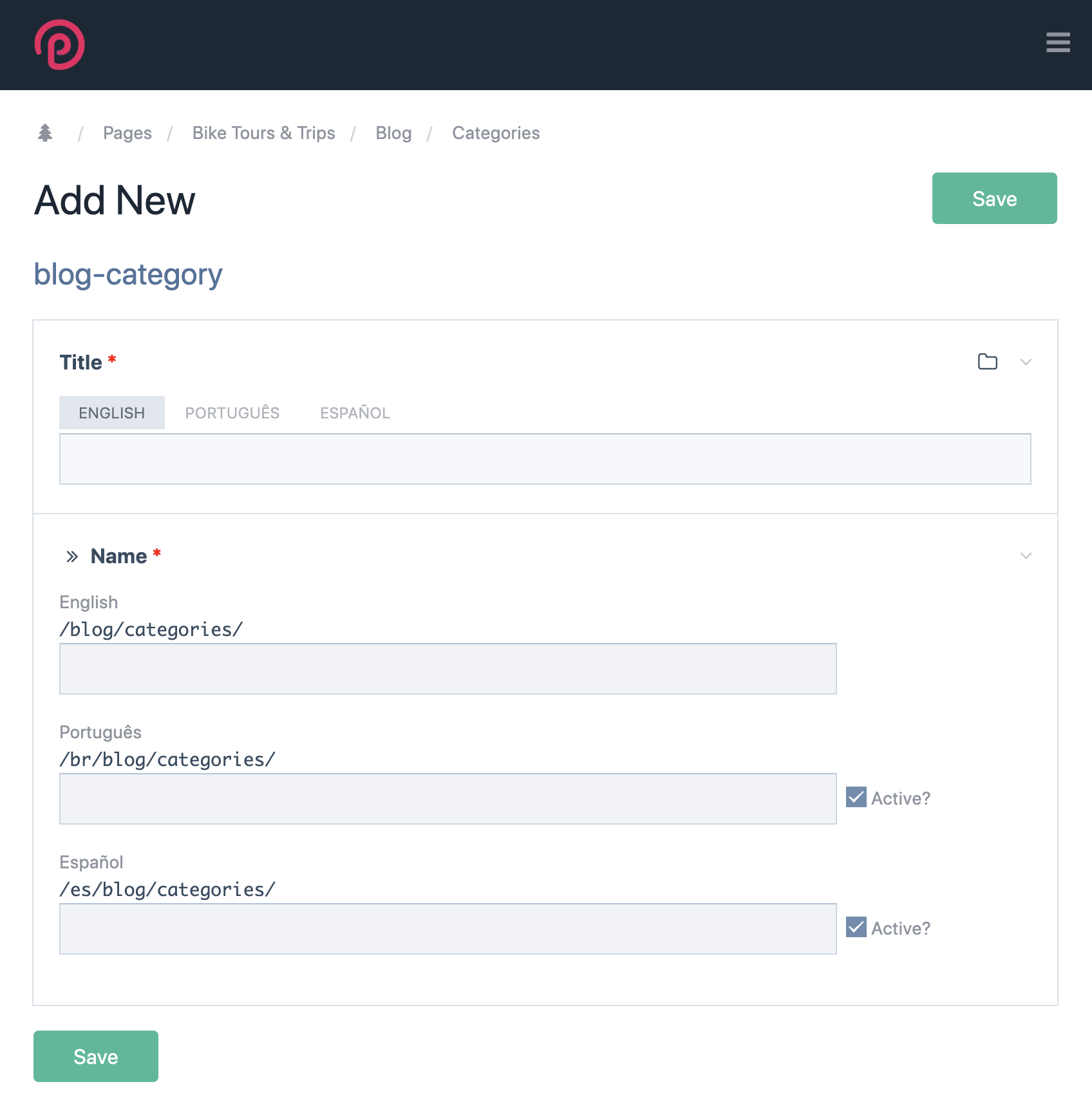Switch to the ESPAÑOL title tab

pos(355,413)
